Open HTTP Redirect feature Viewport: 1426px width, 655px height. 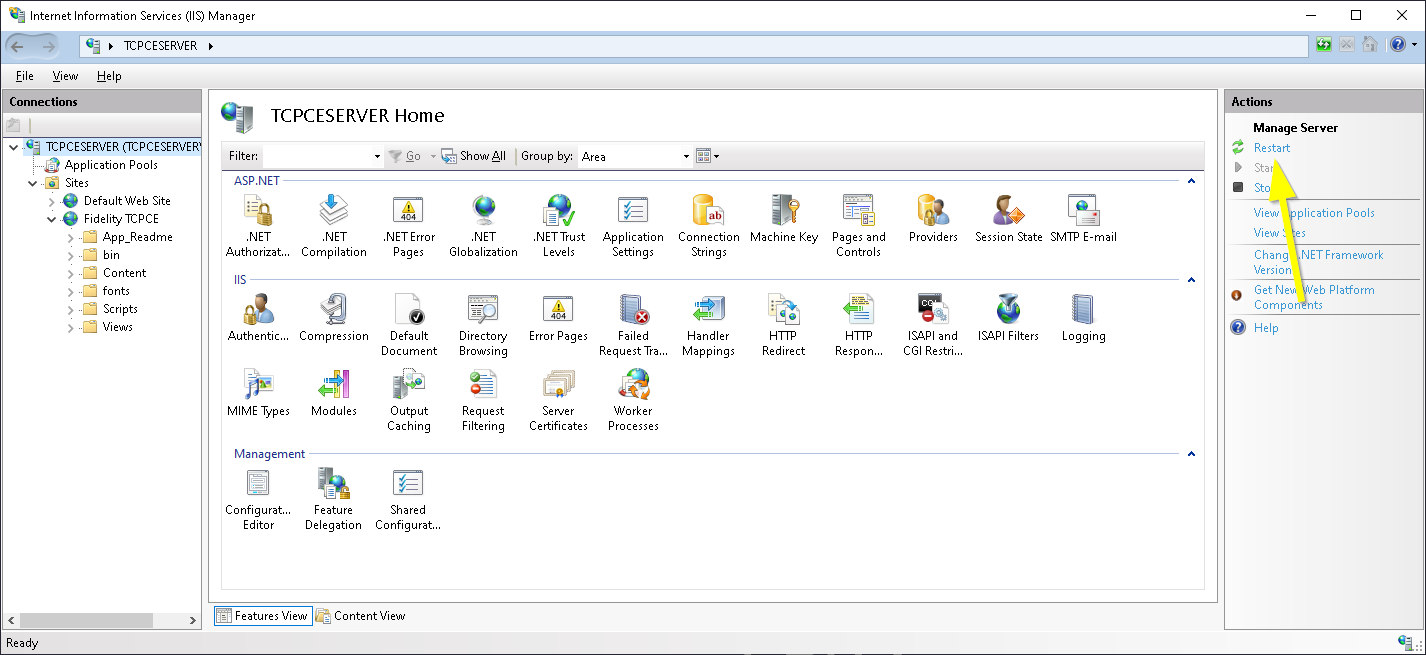pyautogui.click(x=783, y=325)
